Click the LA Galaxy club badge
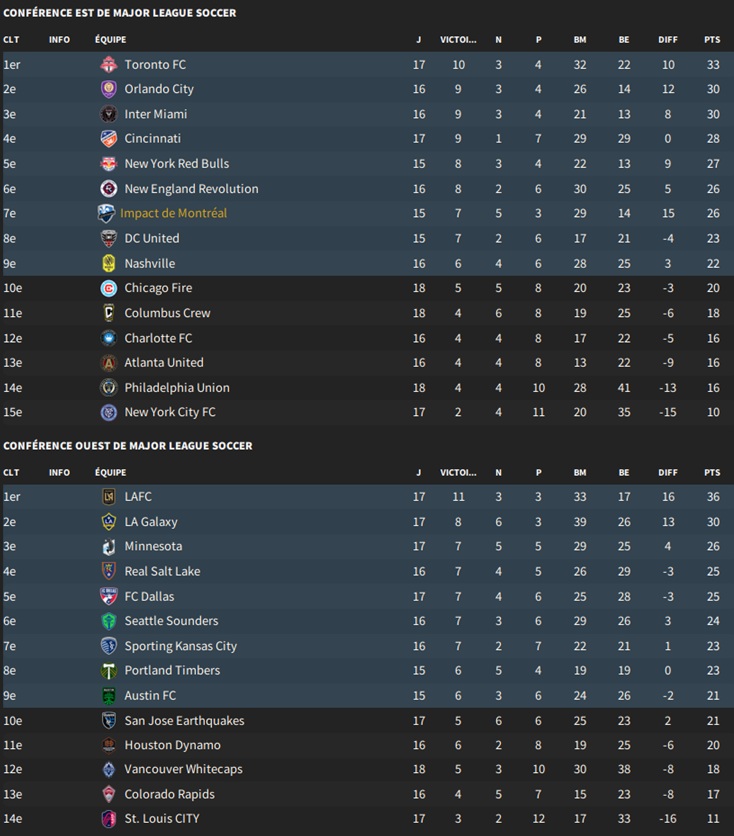This screenshot has width=734, height=836. click(x=109, y=522)
